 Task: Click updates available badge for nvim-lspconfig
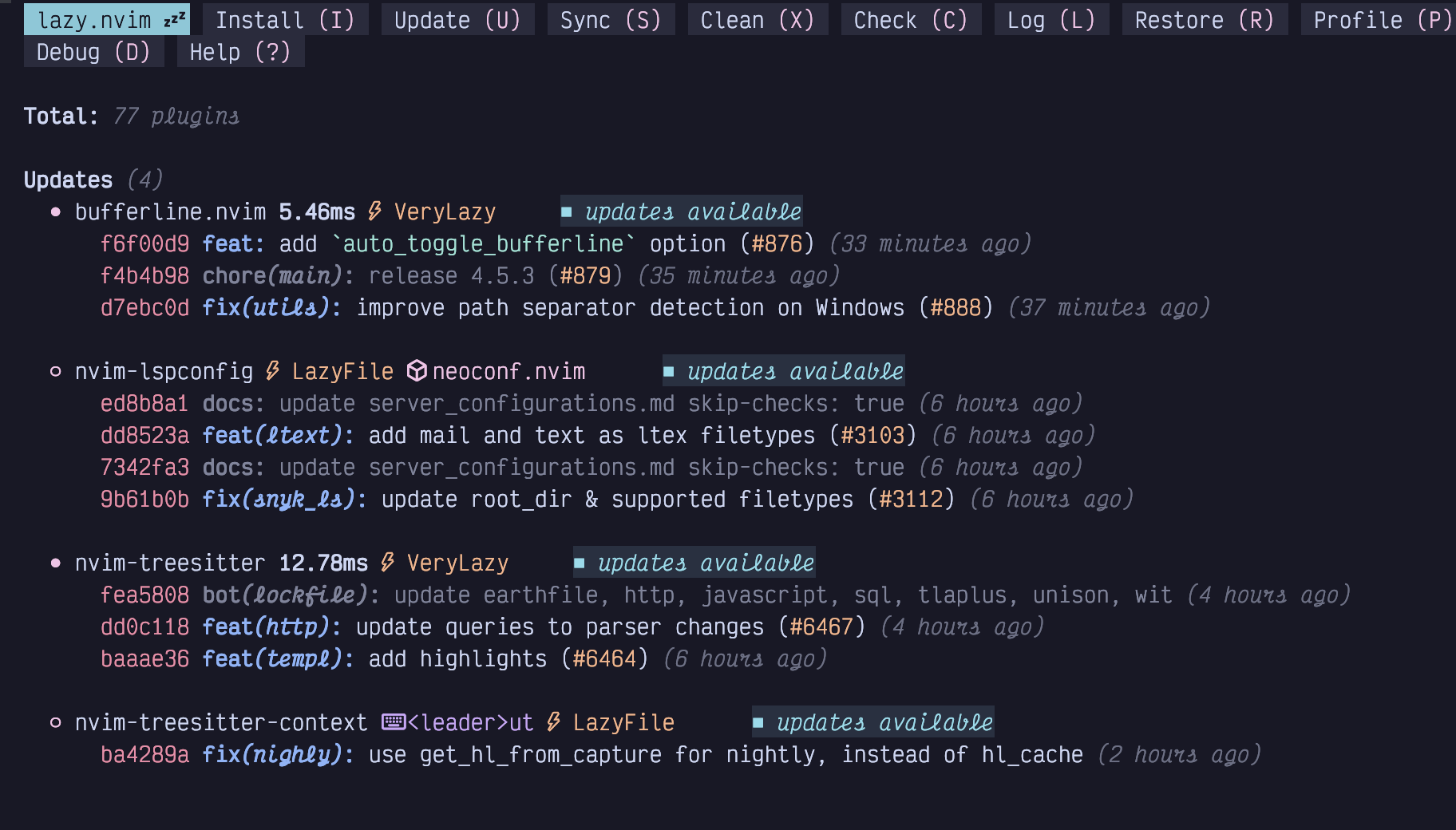coord(784,371)
